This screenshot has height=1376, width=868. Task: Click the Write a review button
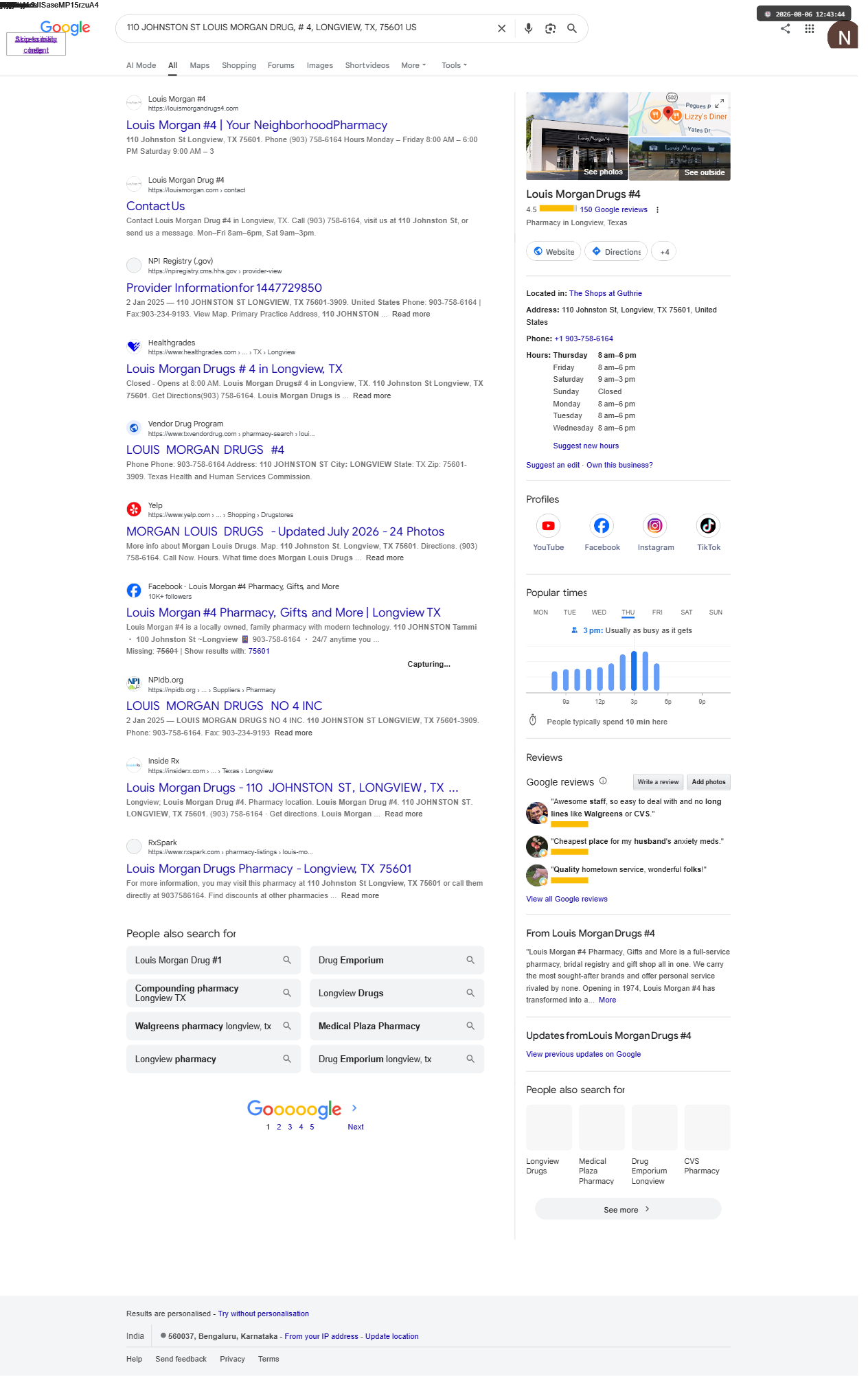coord(658,782)
